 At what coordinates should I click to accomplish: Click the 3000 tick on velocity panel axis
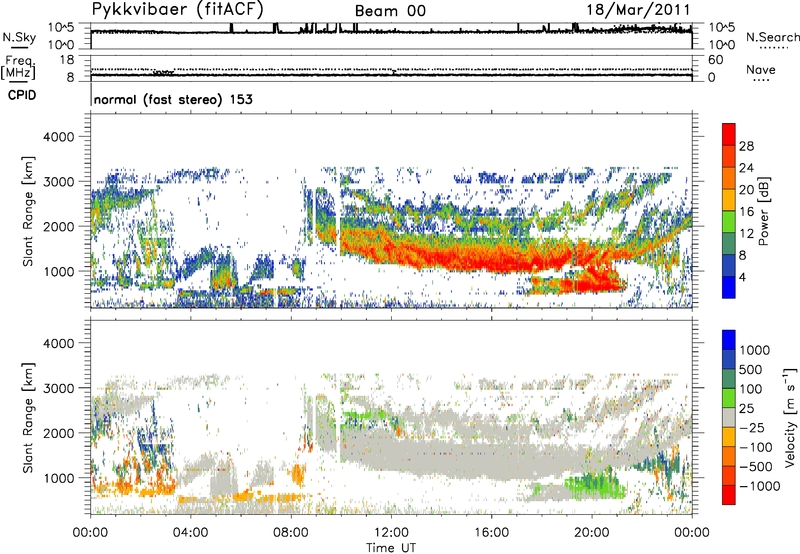(x=58, y=388)
